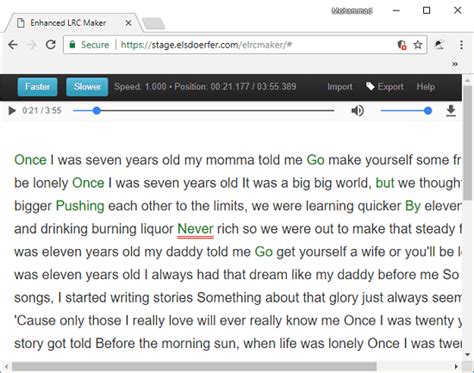Click the Slower button
Screen dimensions: 474x373
tap(87, 87)
